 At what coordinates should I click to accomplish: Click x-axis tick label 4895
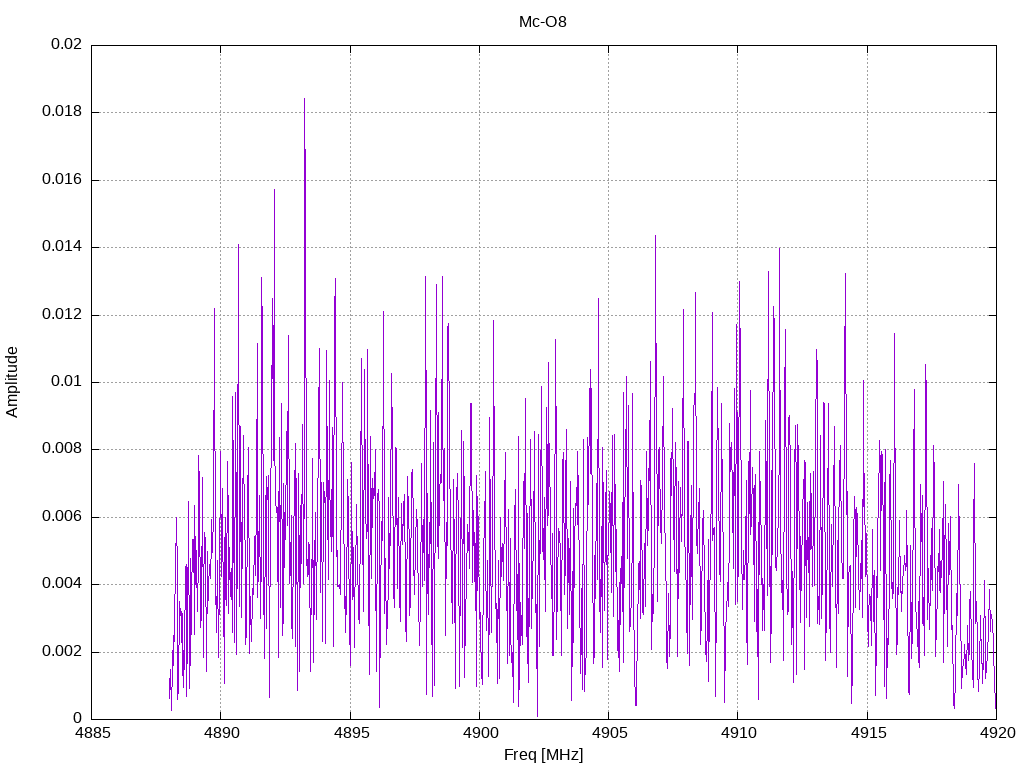tap(351, 733)
